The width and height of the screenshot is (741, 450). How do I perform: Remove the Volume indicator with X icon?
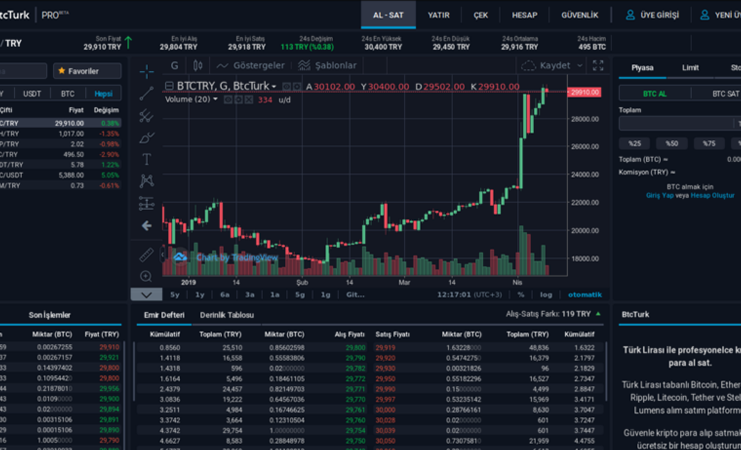[x=249, y=100]
